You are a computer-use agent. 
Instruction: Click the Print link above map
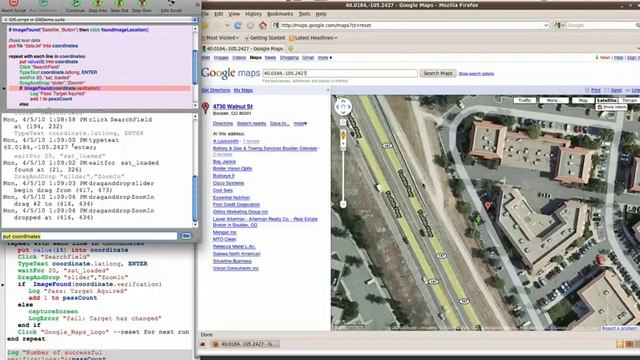[x=596, y=90]
